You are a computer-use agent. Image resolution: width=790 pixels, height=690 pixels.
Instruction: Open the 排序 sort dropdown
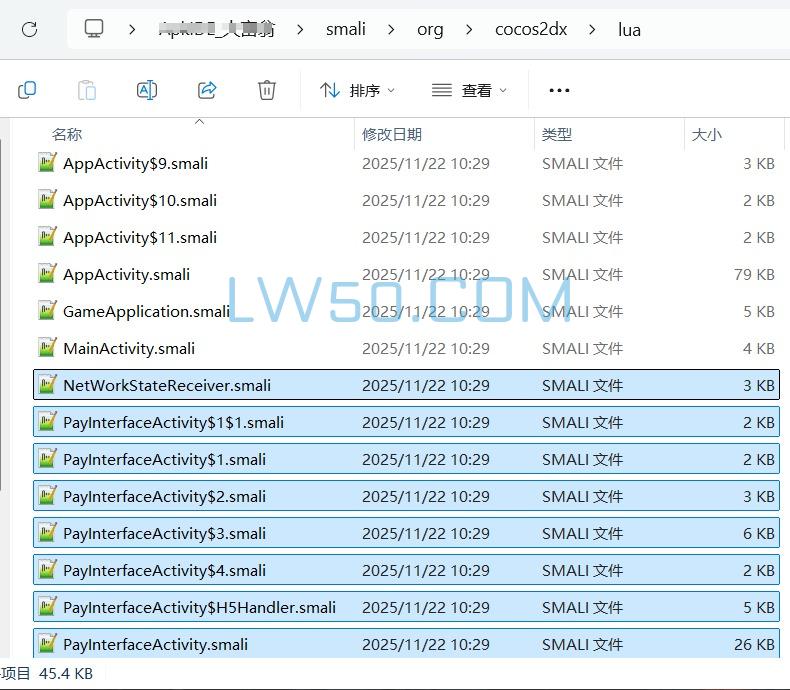(x=357, y=91)
